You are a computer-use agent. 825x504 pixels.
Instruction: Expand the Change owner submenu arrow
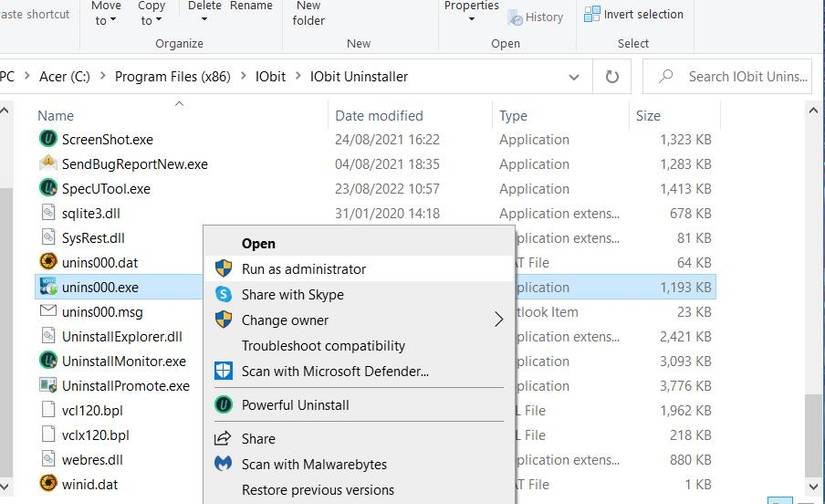[x=498, y=320]
